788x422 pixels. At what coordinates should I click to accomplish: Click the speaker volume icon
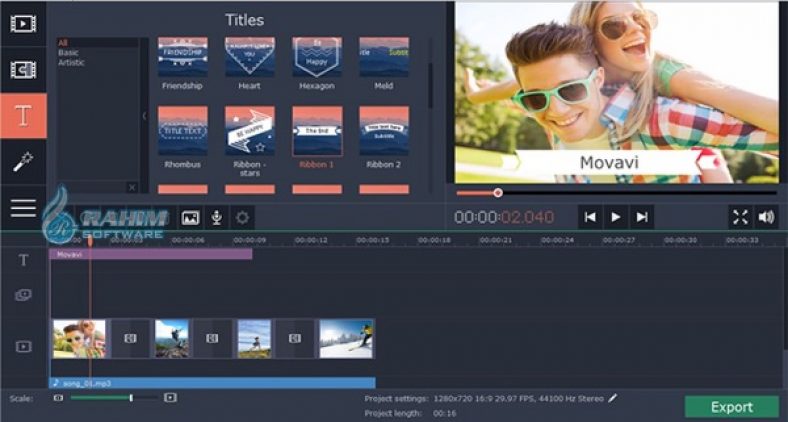pyautogui.click(x=766, y=217)
